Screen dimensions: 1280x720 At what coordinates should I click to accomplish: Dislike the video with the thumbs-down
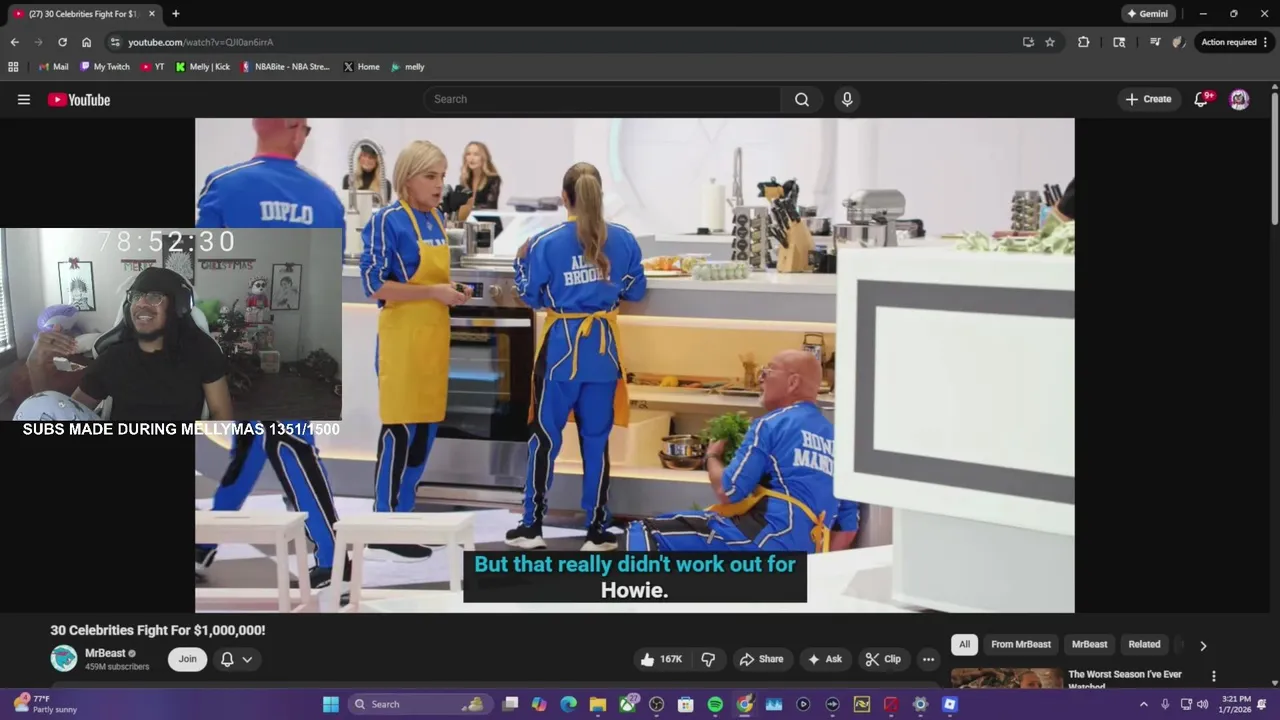pos(708,659)
